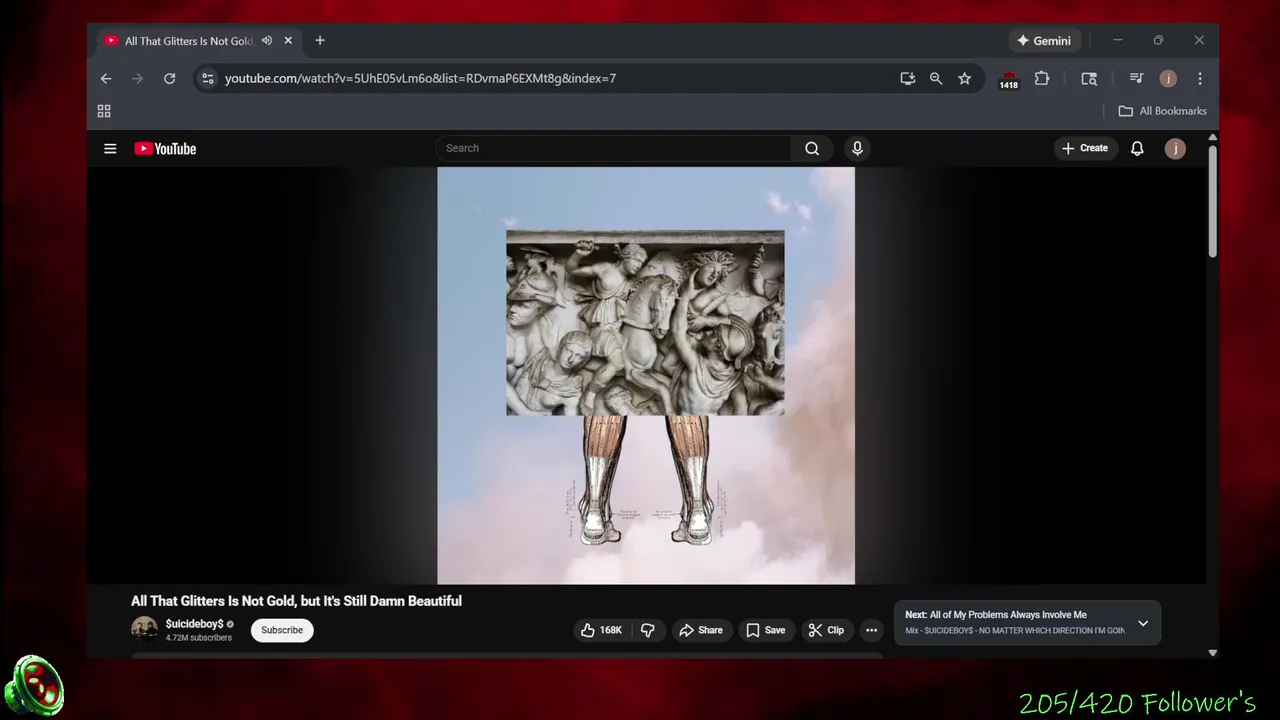The width and height of the screenshot is (1280, 720).
Task: Go to the YouTube home logo
Action: (165, 148)
